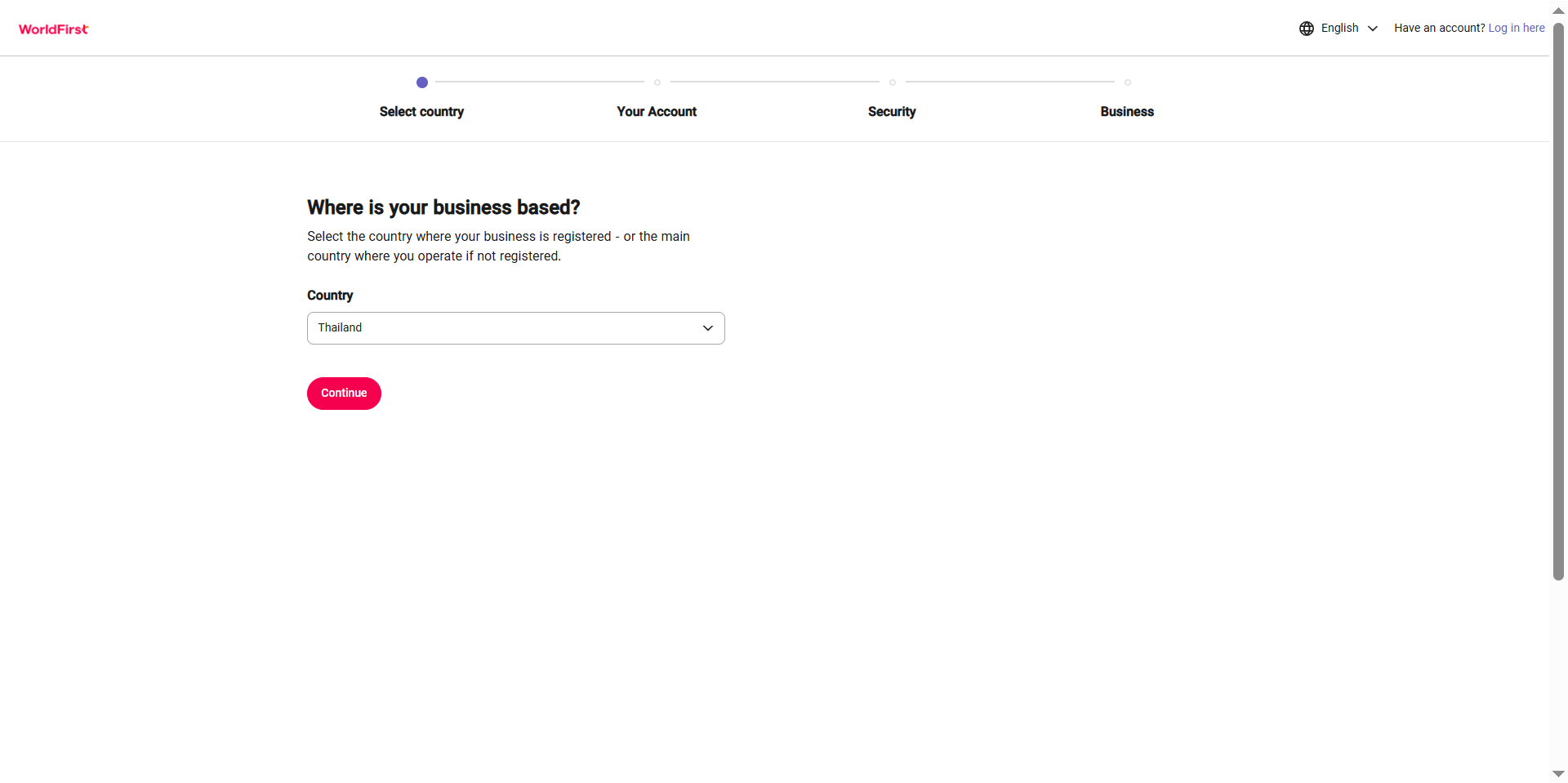Screen dimensions: 1568x783
Task: Expand the chevron beside English
Action: [x=1373, y=29]
